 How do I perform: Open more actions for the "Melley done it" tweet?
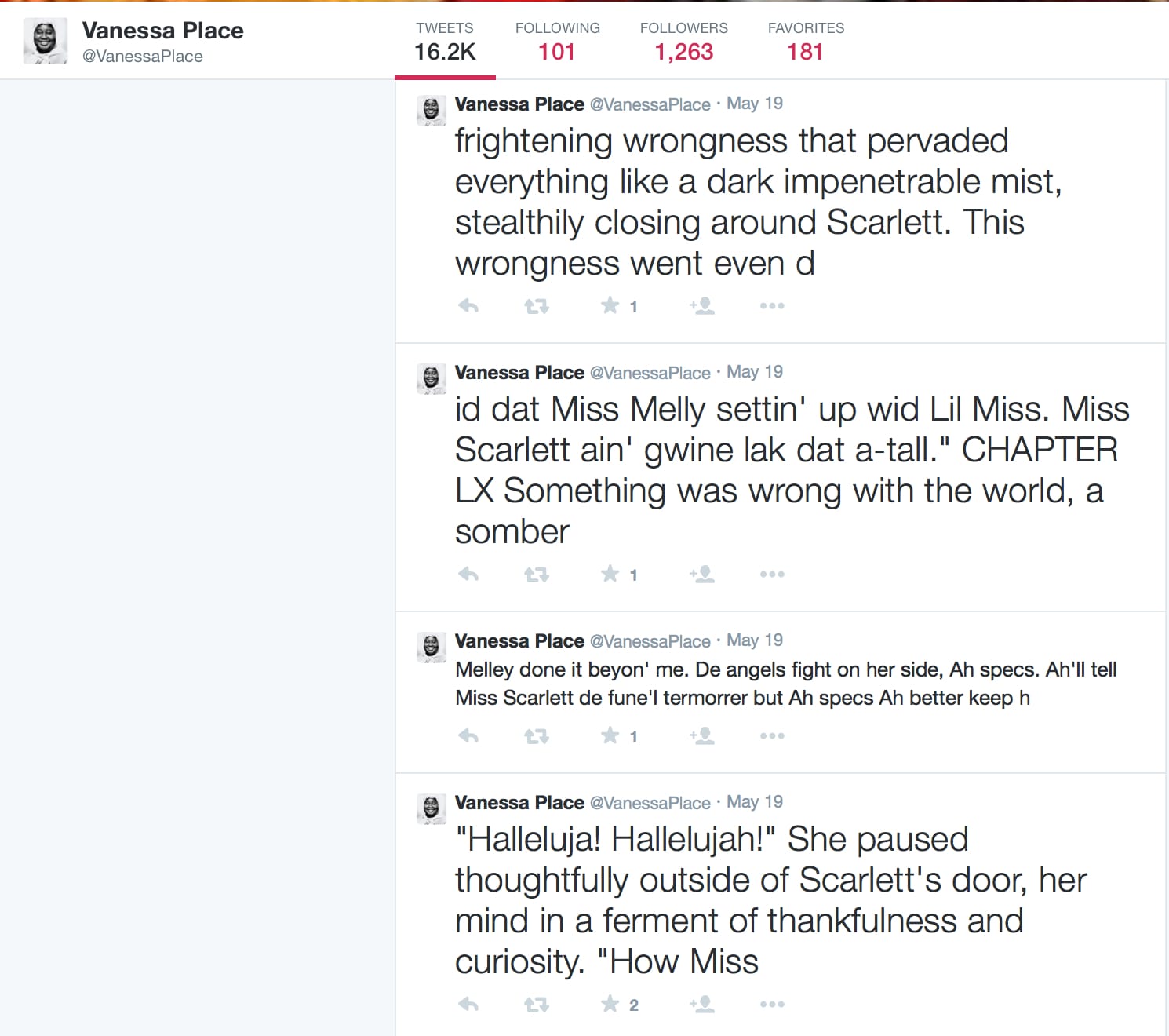coord(772,736)
